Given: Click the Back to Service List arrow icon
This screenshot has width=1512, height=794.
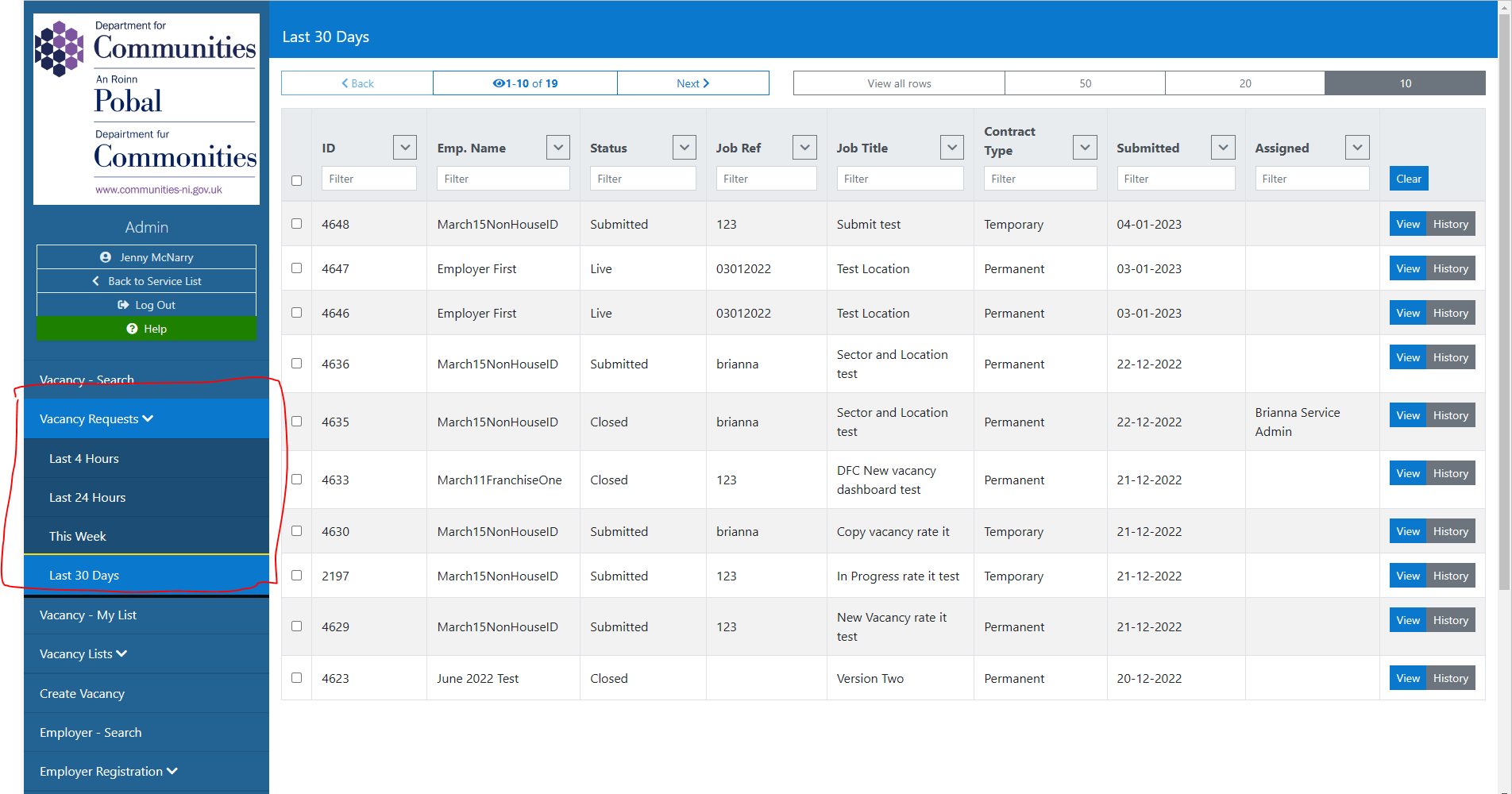Looking at the screenshot, I should click(96, 281).
